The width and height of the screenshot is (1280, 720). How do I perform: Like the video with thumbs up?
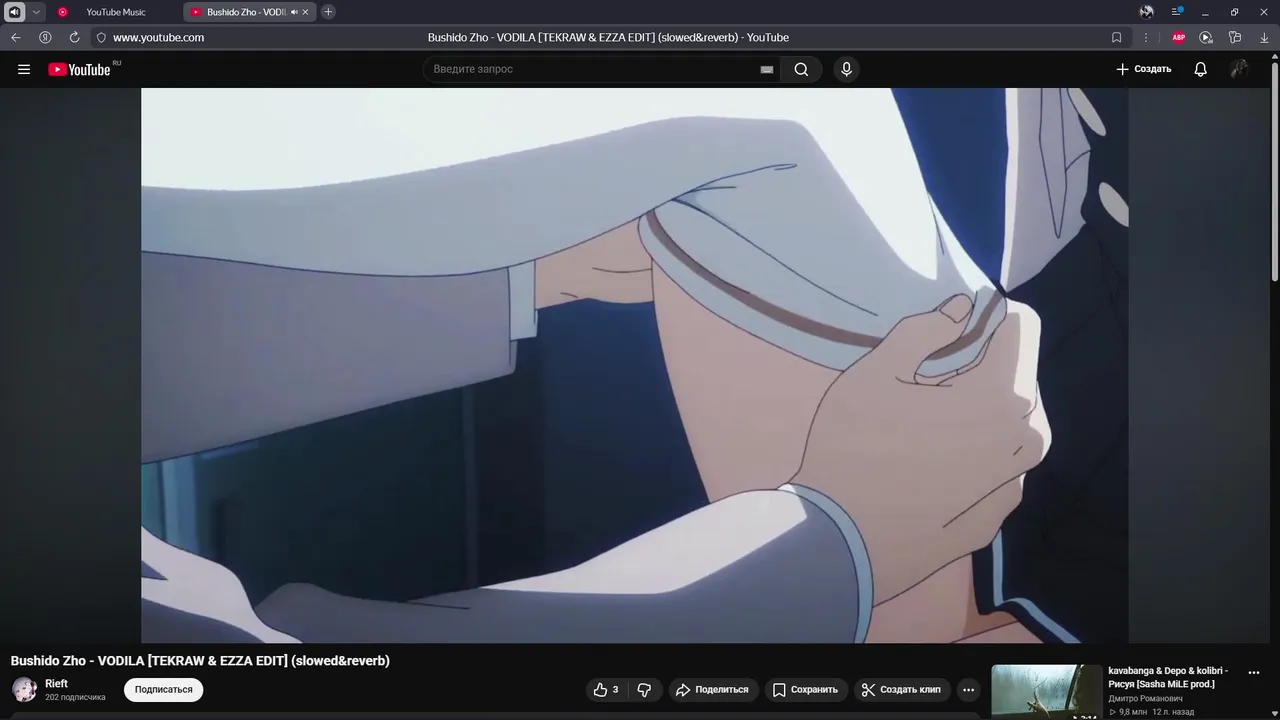(x=606, y=689)
